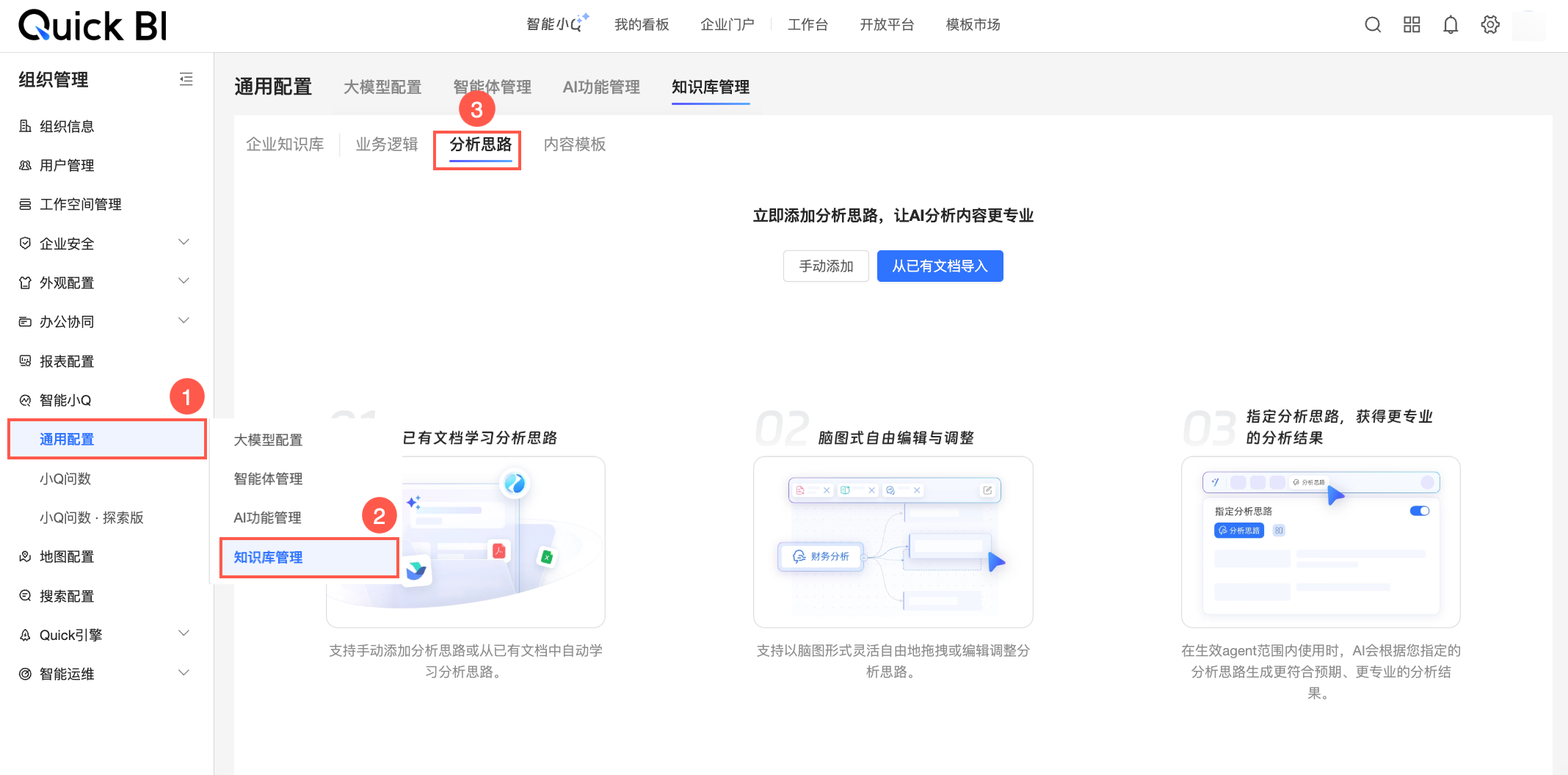This screenshot has width=1568, height=775.
Task: Expand the 智能运维 section chevron
Action: point(184,672)
